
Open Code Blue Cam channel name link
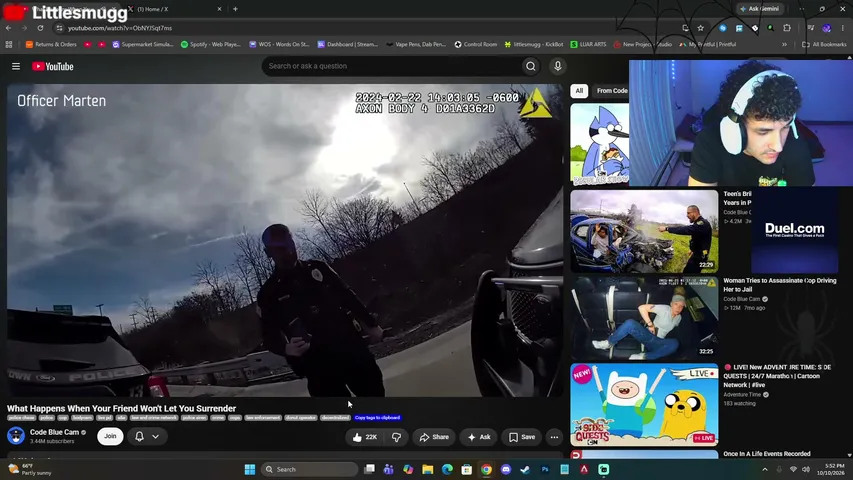pos(54,432)
